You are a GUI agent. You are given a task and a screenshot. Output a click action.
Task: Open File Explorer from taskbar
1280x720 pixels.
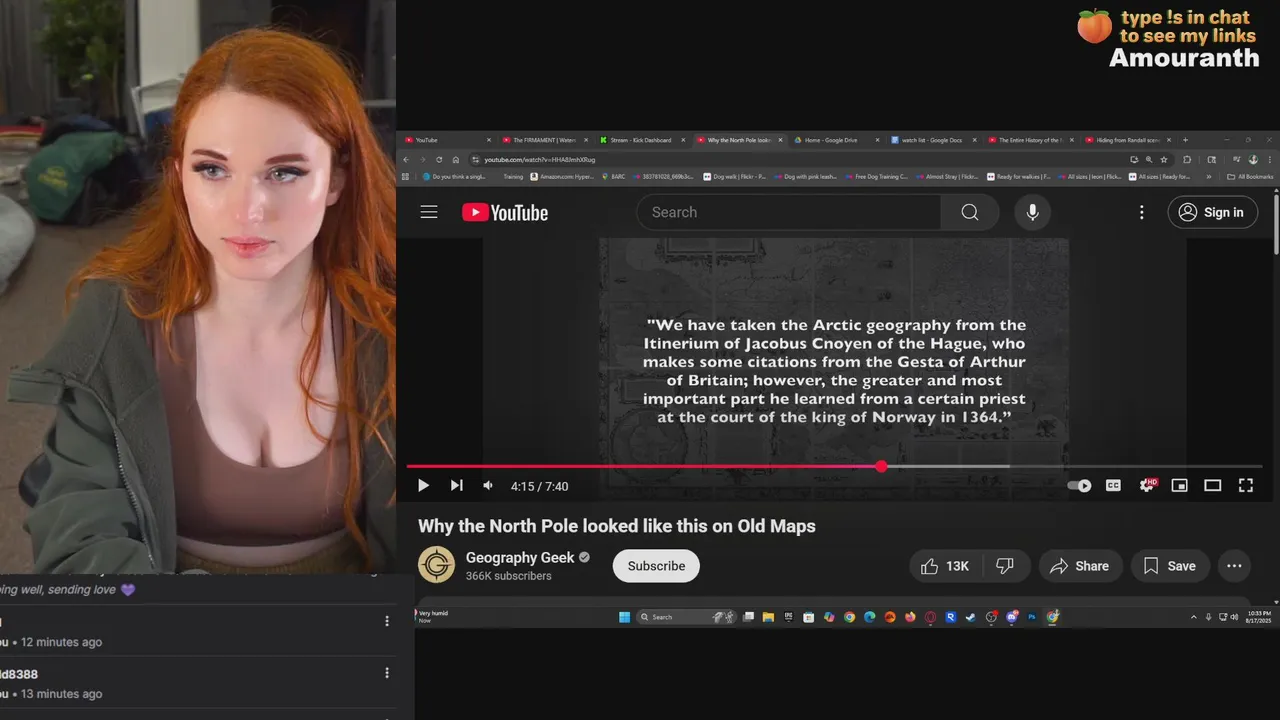[x=768, y=617]
